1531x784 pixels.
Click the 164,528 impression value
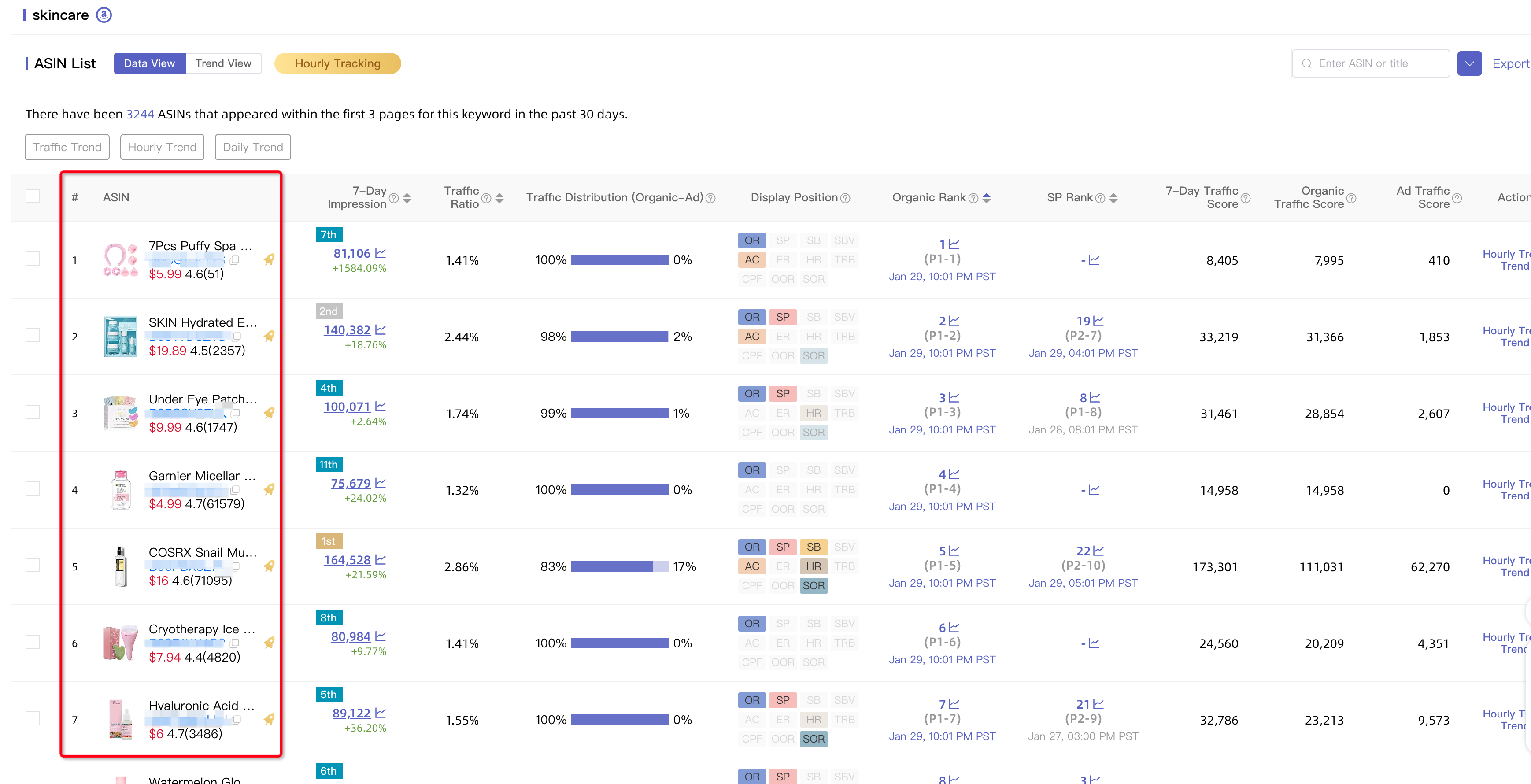347,560
